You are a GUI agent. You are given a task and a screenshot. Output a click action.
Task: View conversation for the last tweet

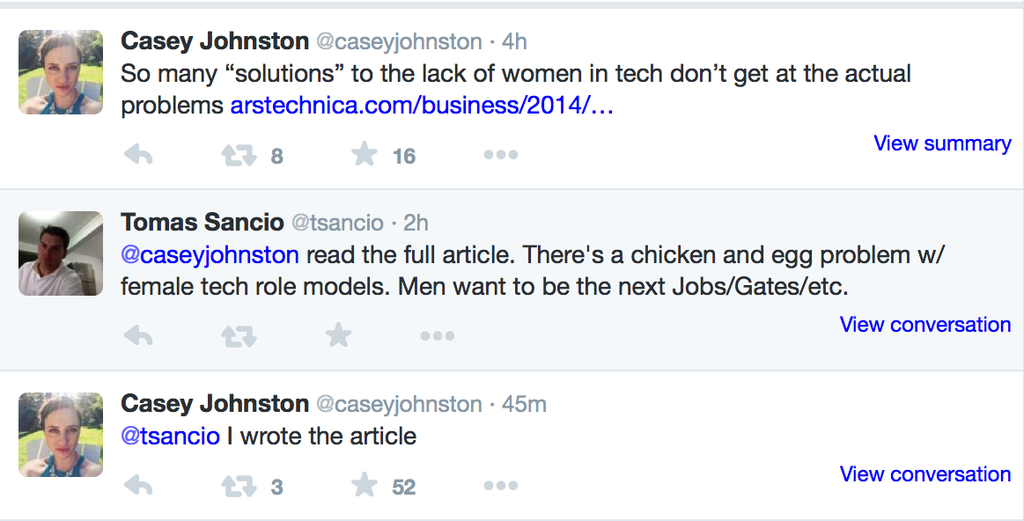(x=925, y=474)
